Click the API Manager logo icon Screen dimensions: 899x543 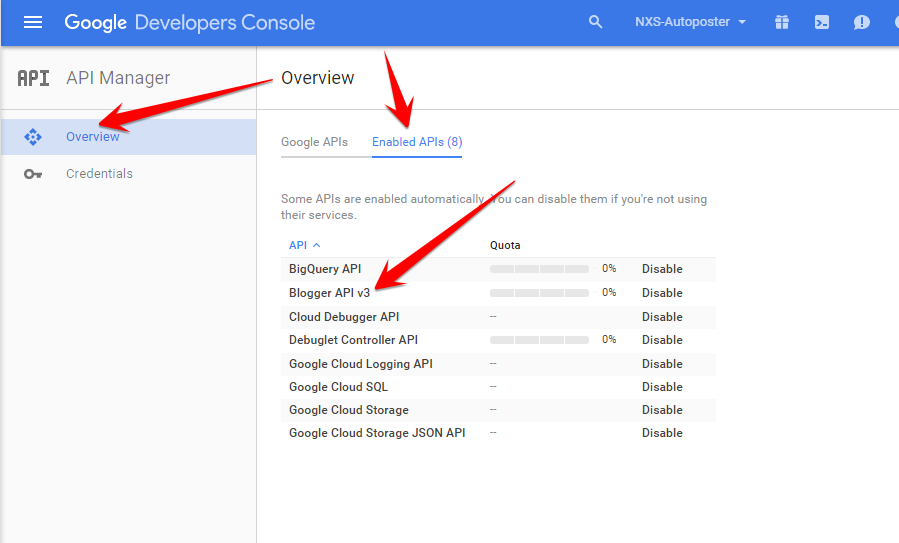(33, 78)
